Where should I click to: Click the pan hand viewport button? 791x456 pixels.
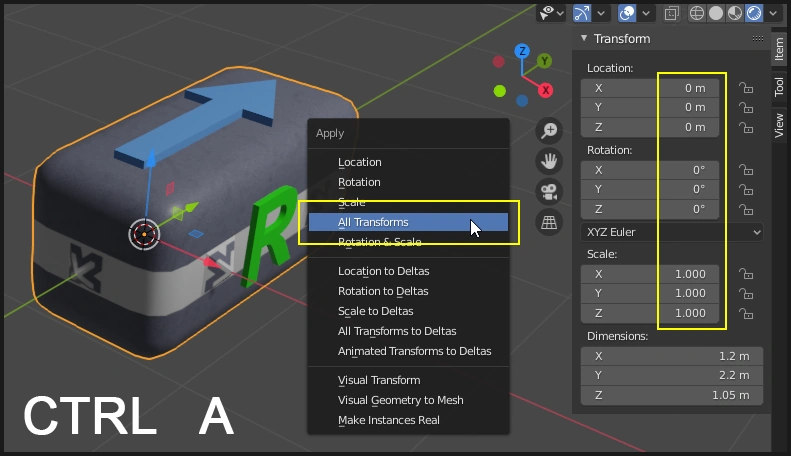coord(549,161)
